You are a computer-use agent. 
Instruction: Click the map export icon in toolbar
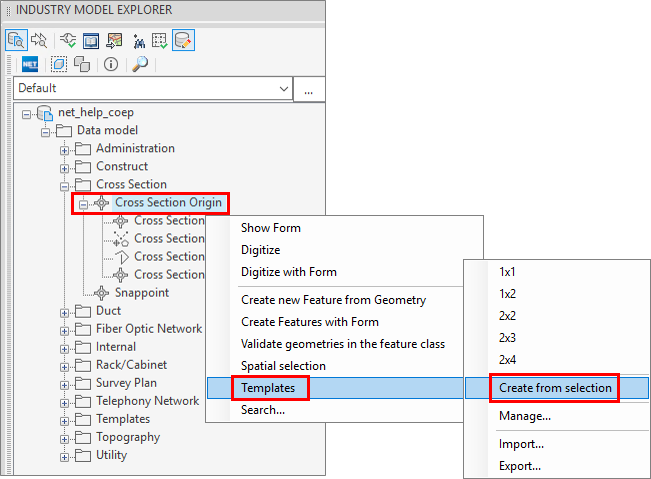(114, 41)
